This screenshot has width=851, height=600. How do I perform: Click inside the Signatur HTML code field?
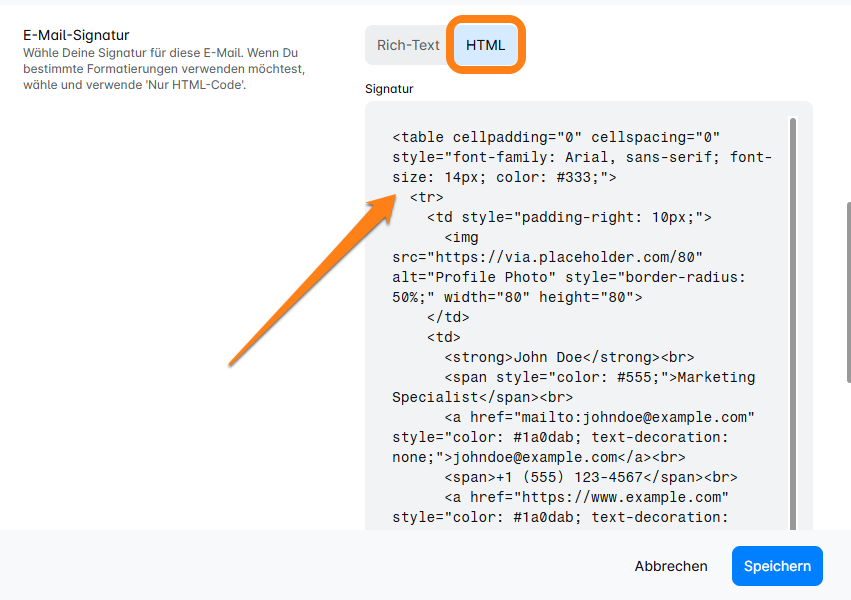588,317
